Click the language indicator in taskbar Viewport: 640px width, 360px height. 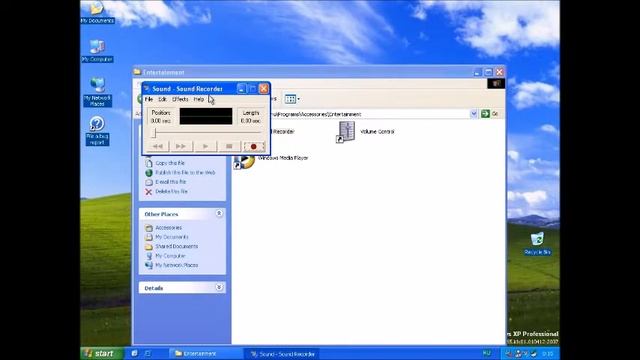(x=487, y=353)
